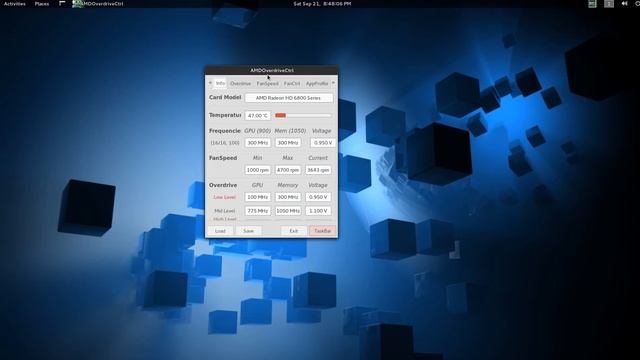
Task: Click the Mem (1050) frequency header
Action: [290, 131]
